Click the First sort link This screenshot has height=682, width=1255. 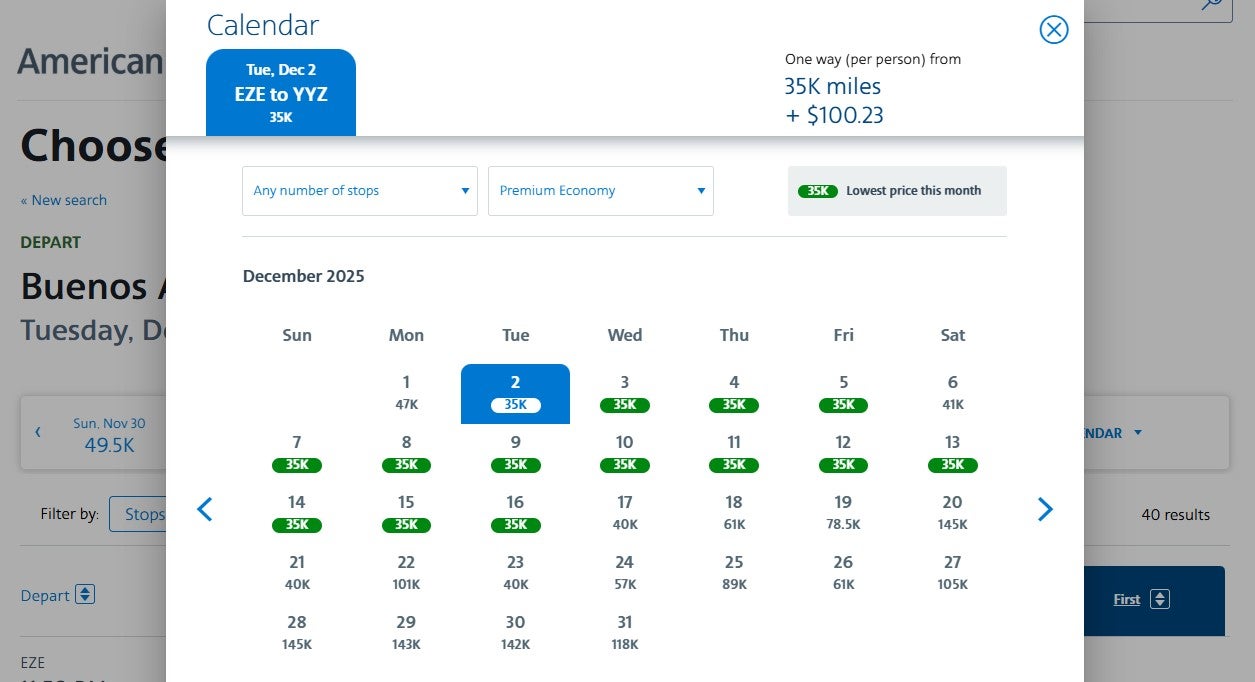tap(1127, 598)
